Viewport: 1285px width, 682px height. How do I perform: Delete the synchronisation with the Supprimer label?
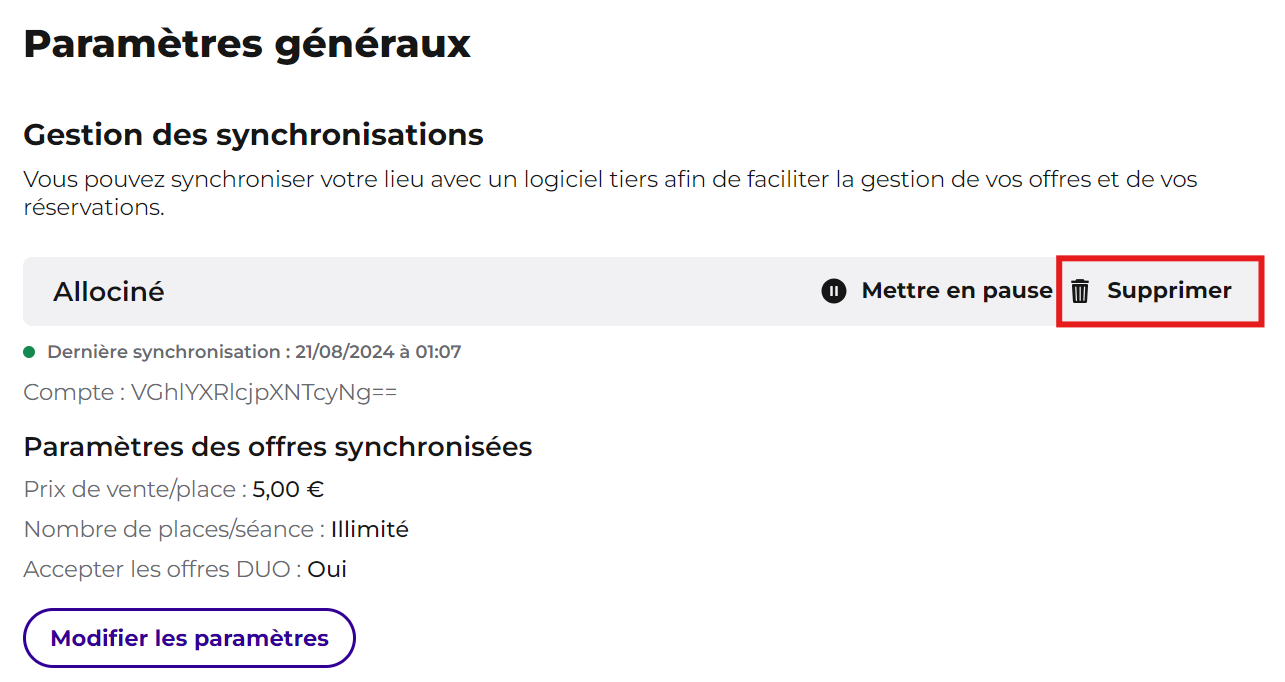(1169, 290)
